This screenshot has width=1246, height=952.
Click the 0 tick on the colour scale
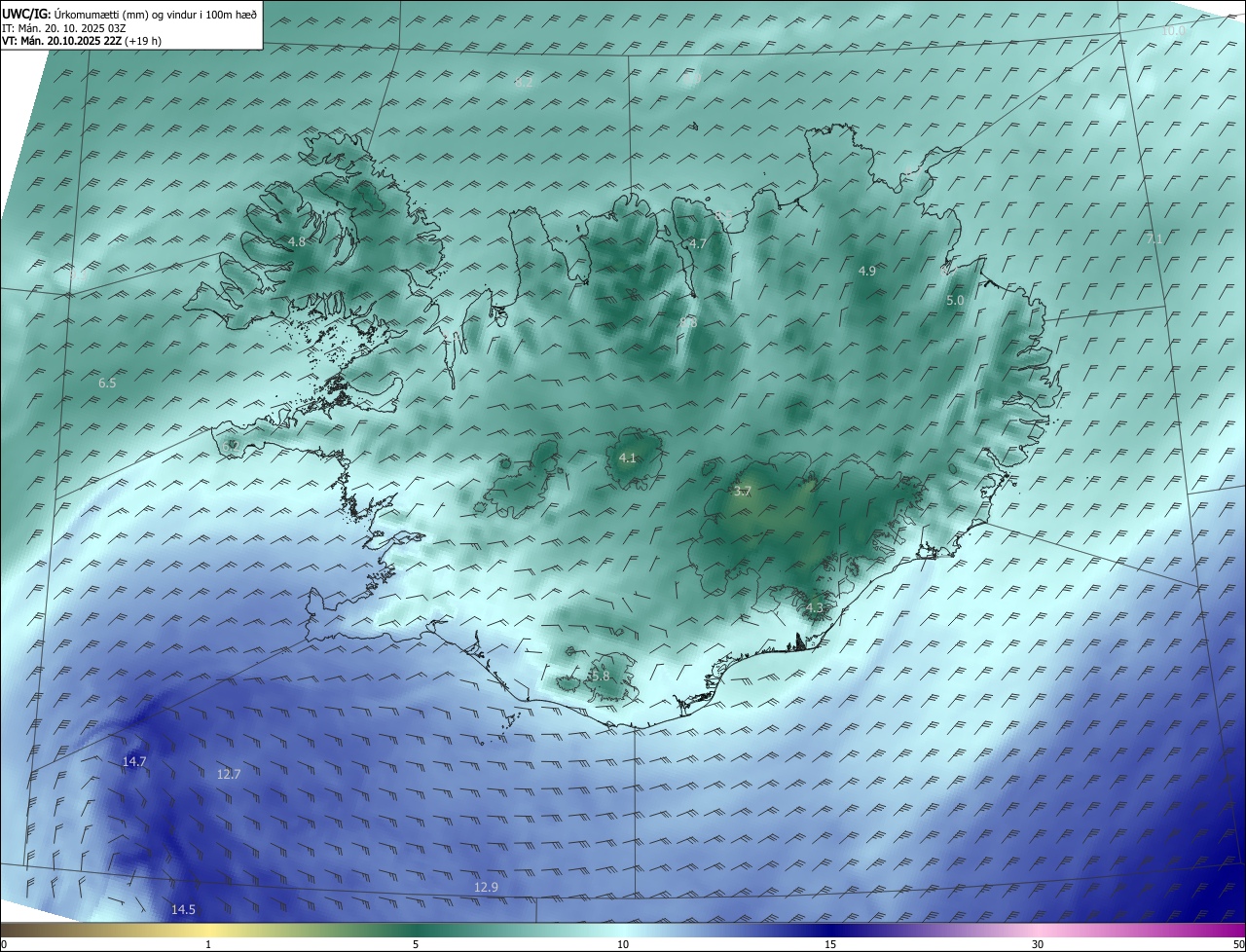pyautogui.click(x=4, y=944)
